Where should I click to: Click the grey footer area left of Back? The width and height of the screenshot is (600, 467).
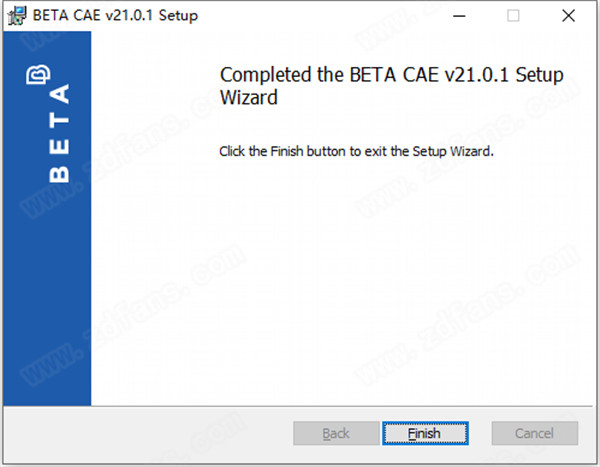[147, 433]
